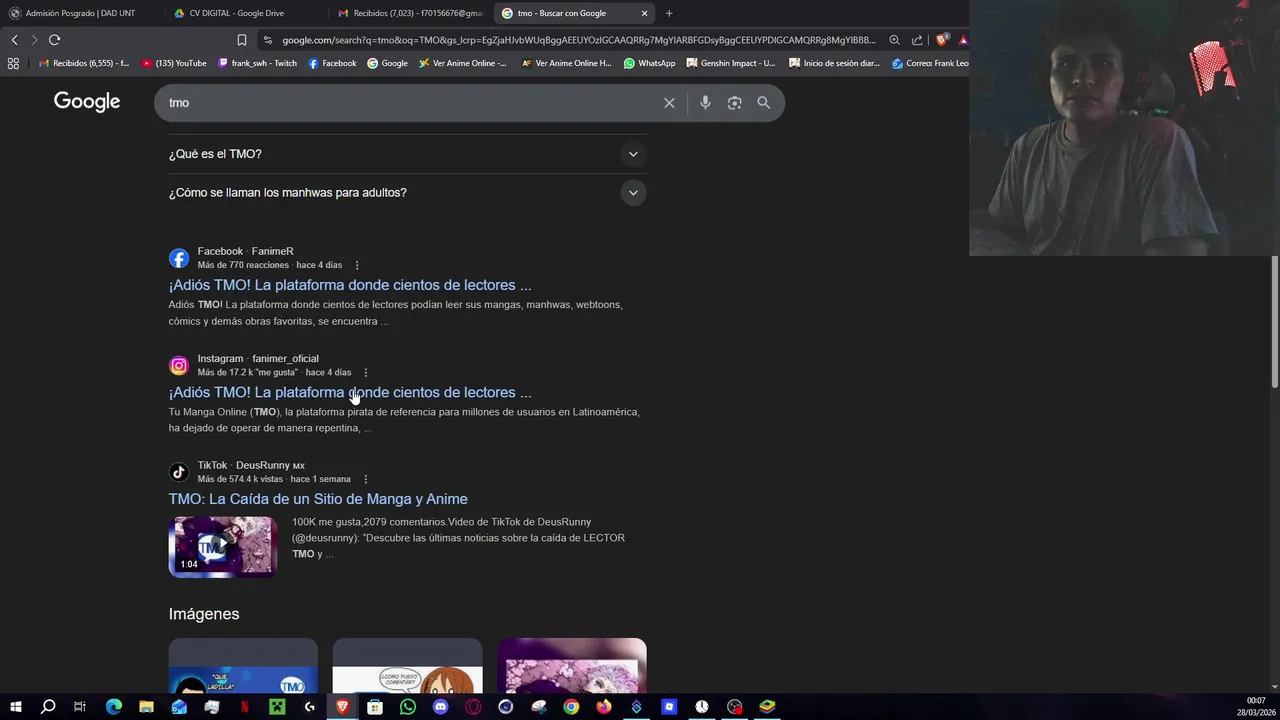This screenshot has height=720, width=1280.
Task: Open the WhatsApp bookmark
Action: (x=649, y=63)
